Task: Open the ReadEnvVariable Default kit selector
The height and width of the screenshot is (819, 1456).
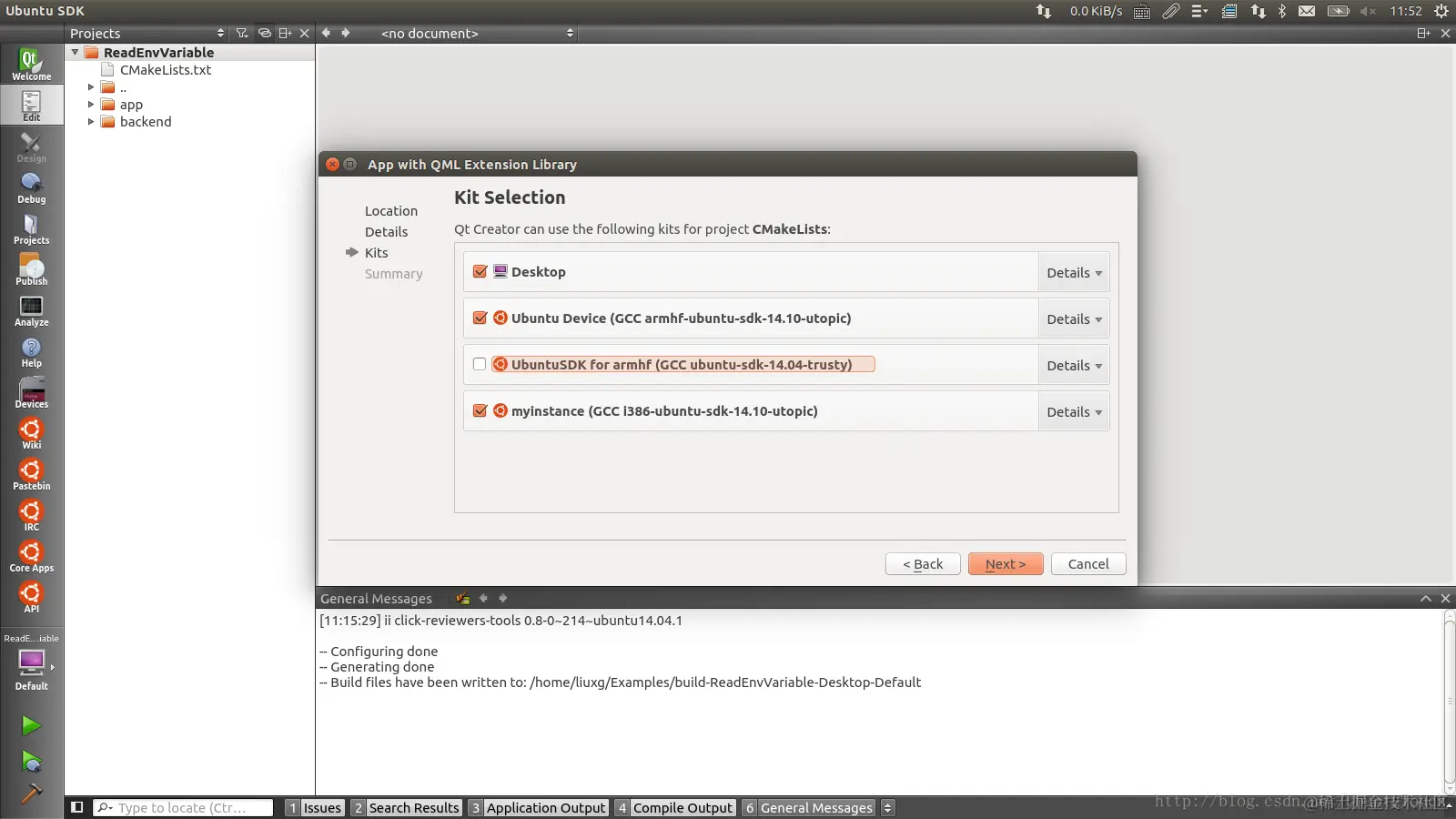Action: click(31, 662)
